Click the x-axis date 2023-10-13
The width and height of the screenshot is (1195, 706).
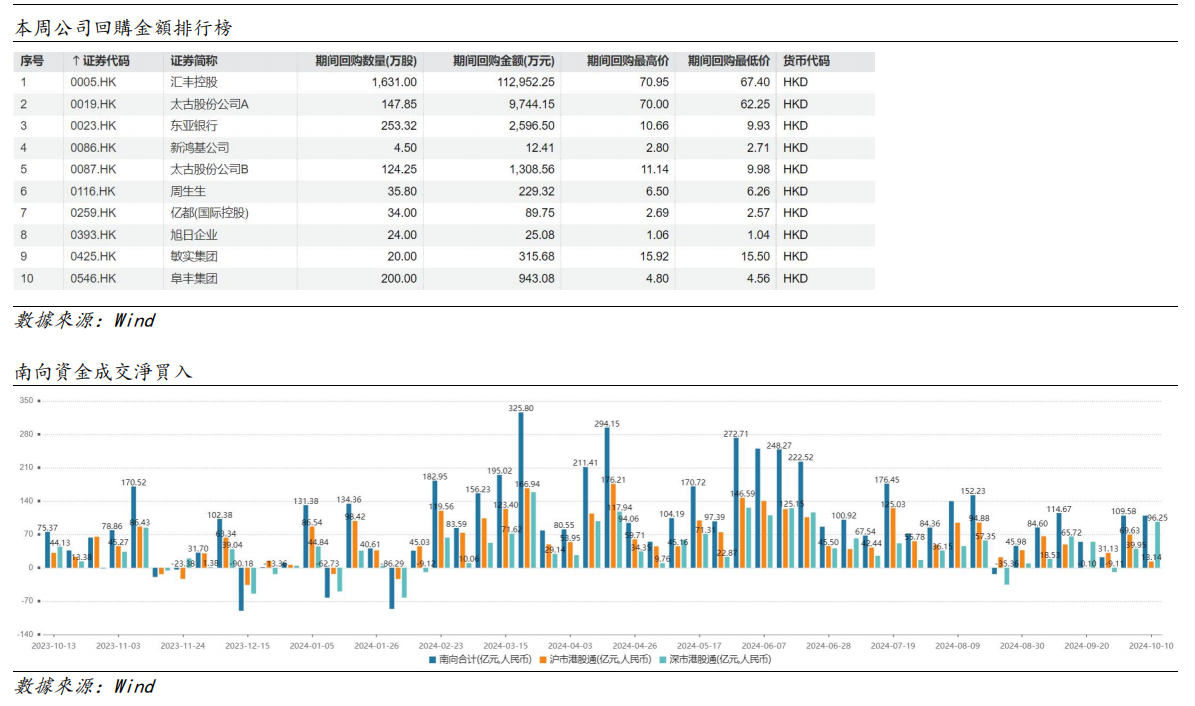(x=53, y=646)
